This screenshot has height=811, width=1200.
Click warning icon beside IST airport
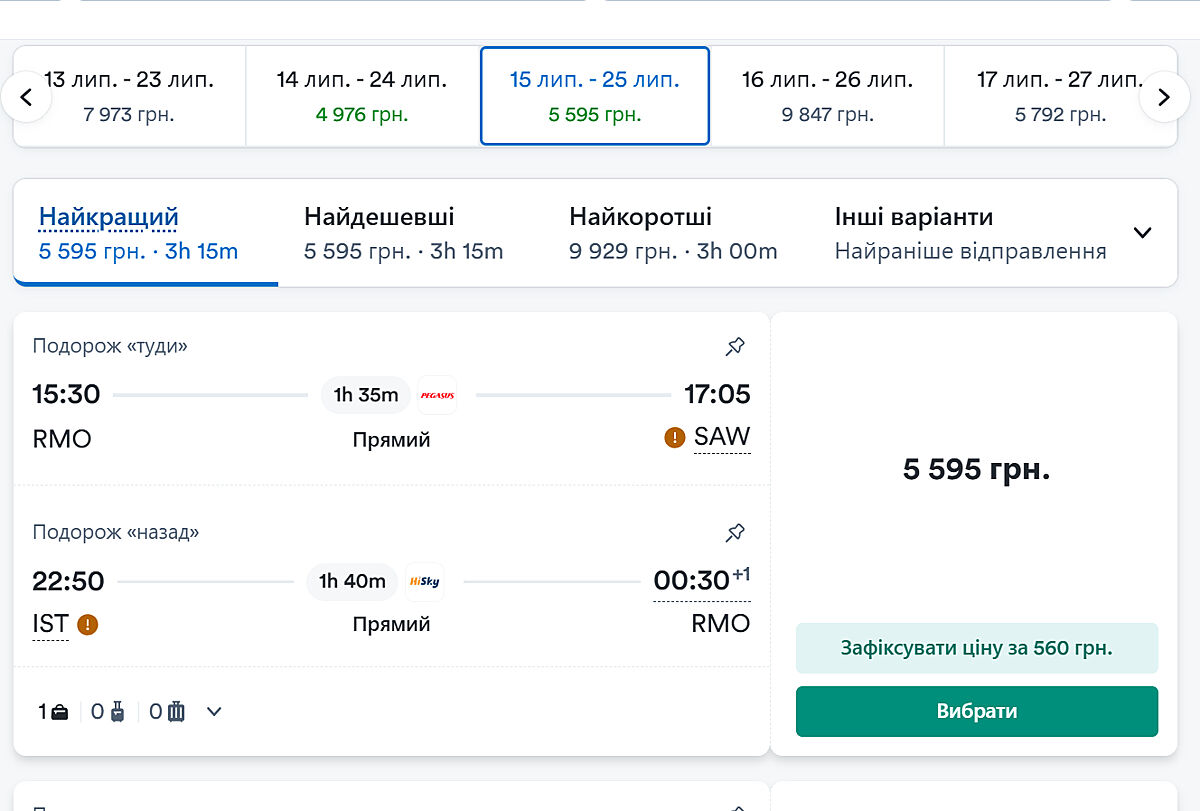click(88, 625)
